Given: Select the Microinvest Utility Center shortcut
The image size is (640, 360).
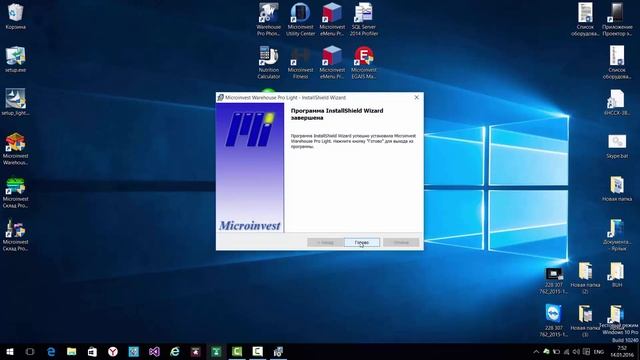Looking at the screenshot, I should point(300,20).
